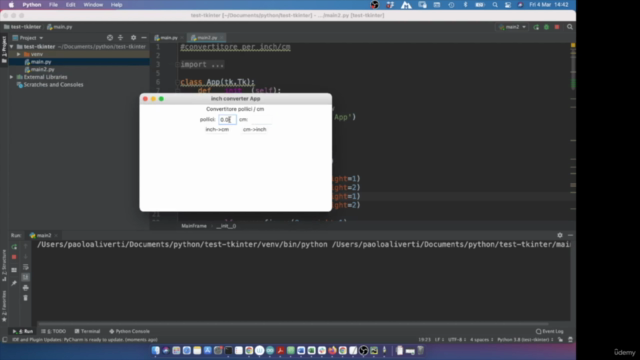The image size is (640, 360).
Task: Open main2 run configuration dropdown
Action: point(512,27)
